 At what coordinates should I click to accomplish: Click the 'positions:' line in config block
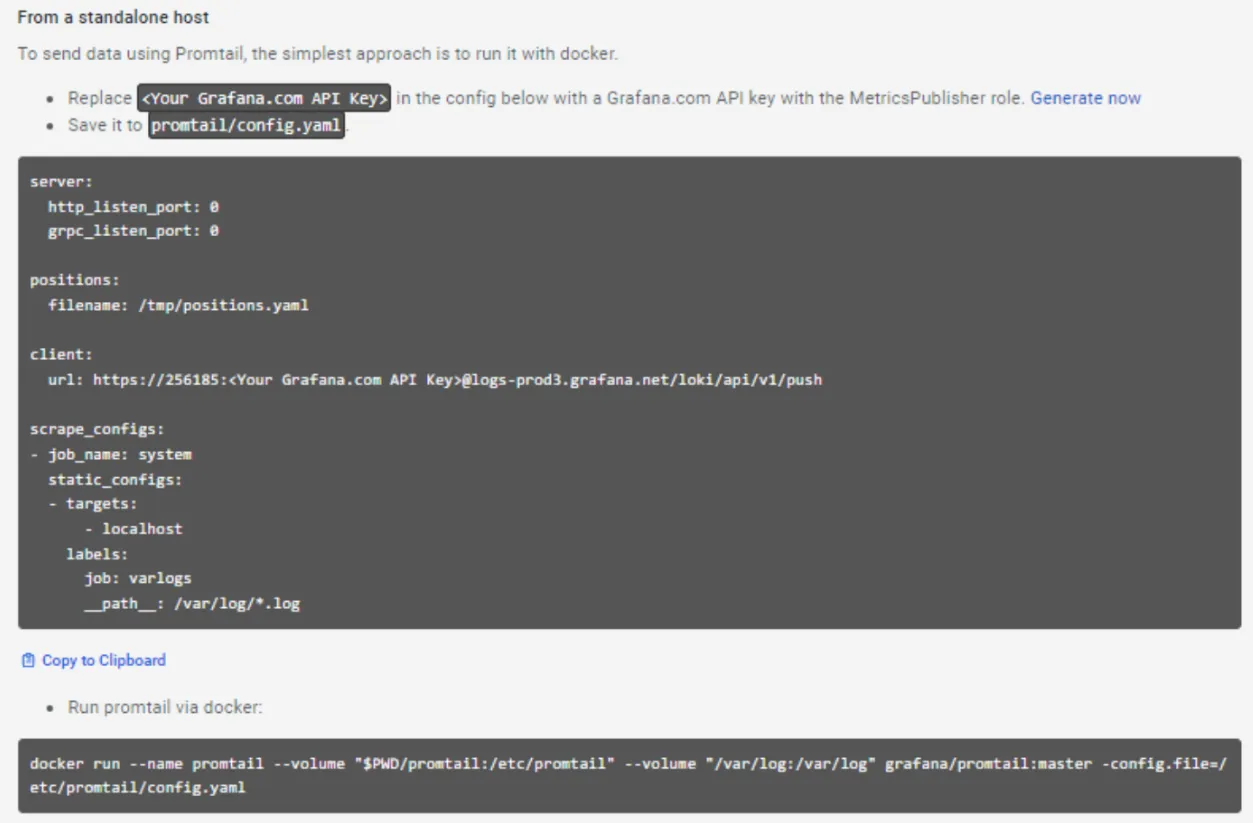point(74,280)
